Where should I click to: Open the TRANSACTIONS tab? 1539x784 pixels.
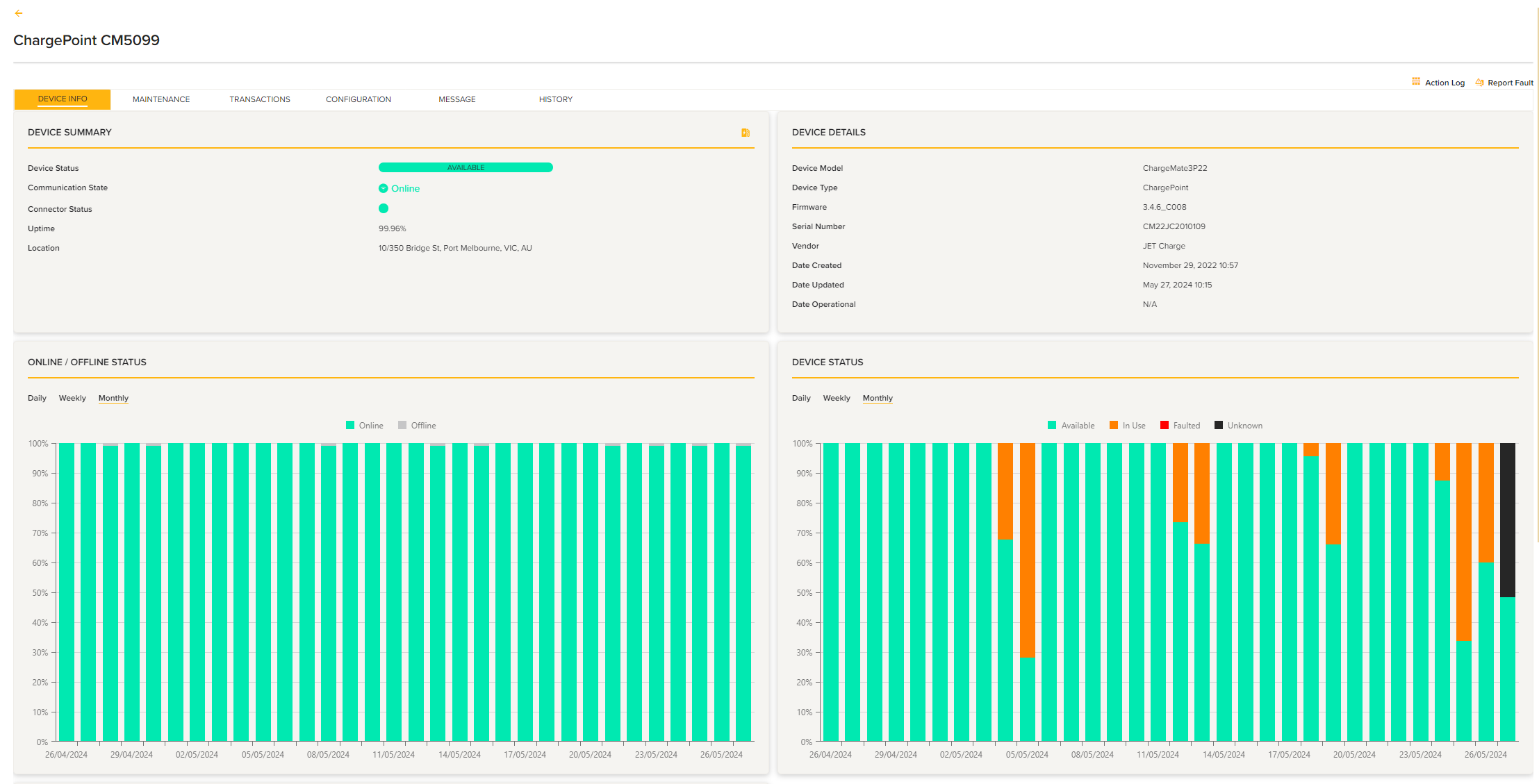click(x=260, y=99)
